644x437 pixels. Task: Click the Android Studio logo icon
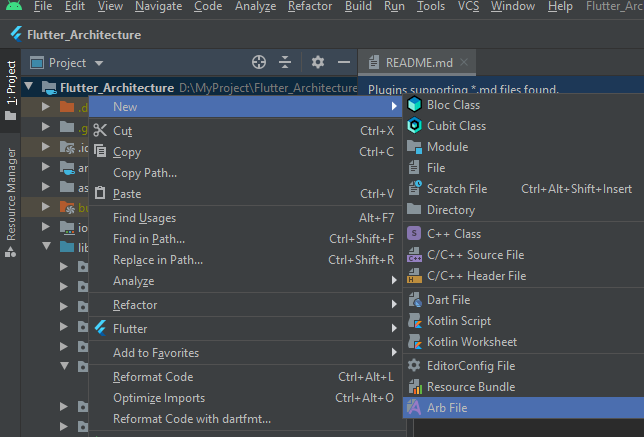click(x=14, y=5)
